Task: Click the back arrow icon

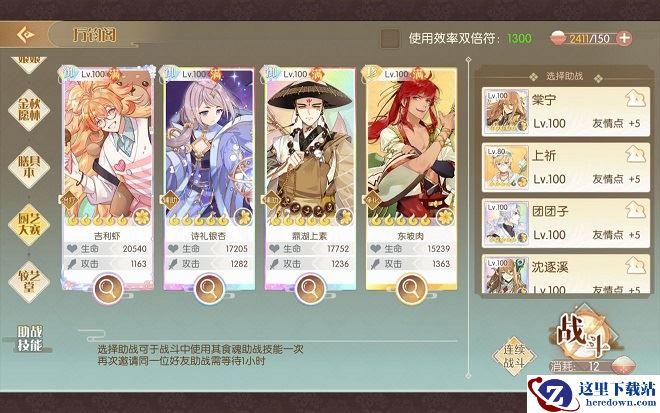Action: tap(26, 35)
